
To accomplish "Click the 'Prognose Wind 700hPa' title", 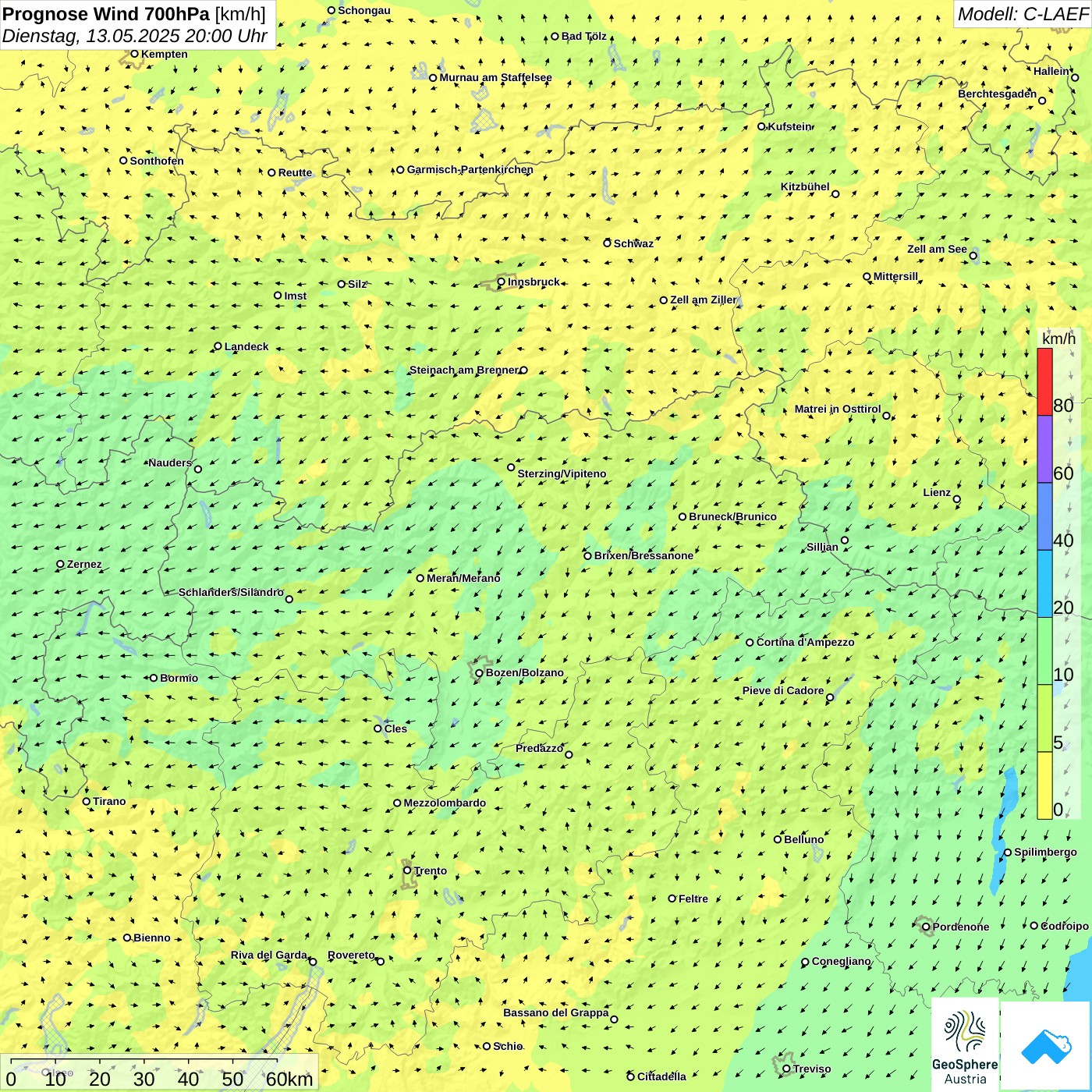I will point(106,14).
